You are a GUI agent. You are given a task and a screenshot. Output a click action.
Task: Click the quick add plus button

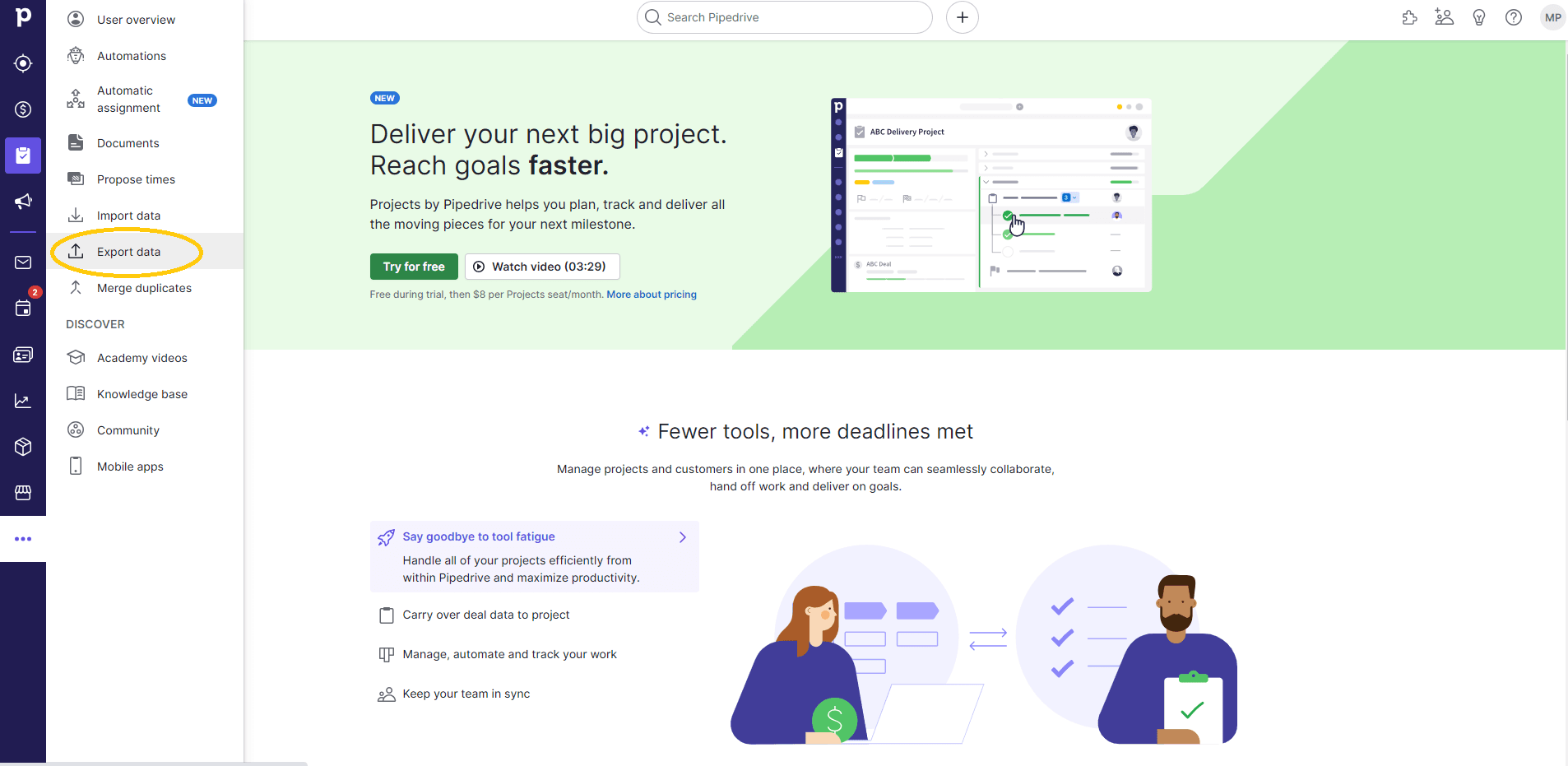(x=963, y=17)
